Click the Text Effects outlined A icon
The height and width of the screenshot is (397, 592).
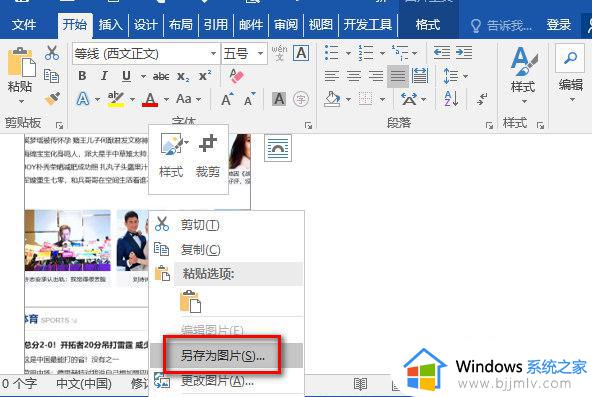[x=83, y=99]
